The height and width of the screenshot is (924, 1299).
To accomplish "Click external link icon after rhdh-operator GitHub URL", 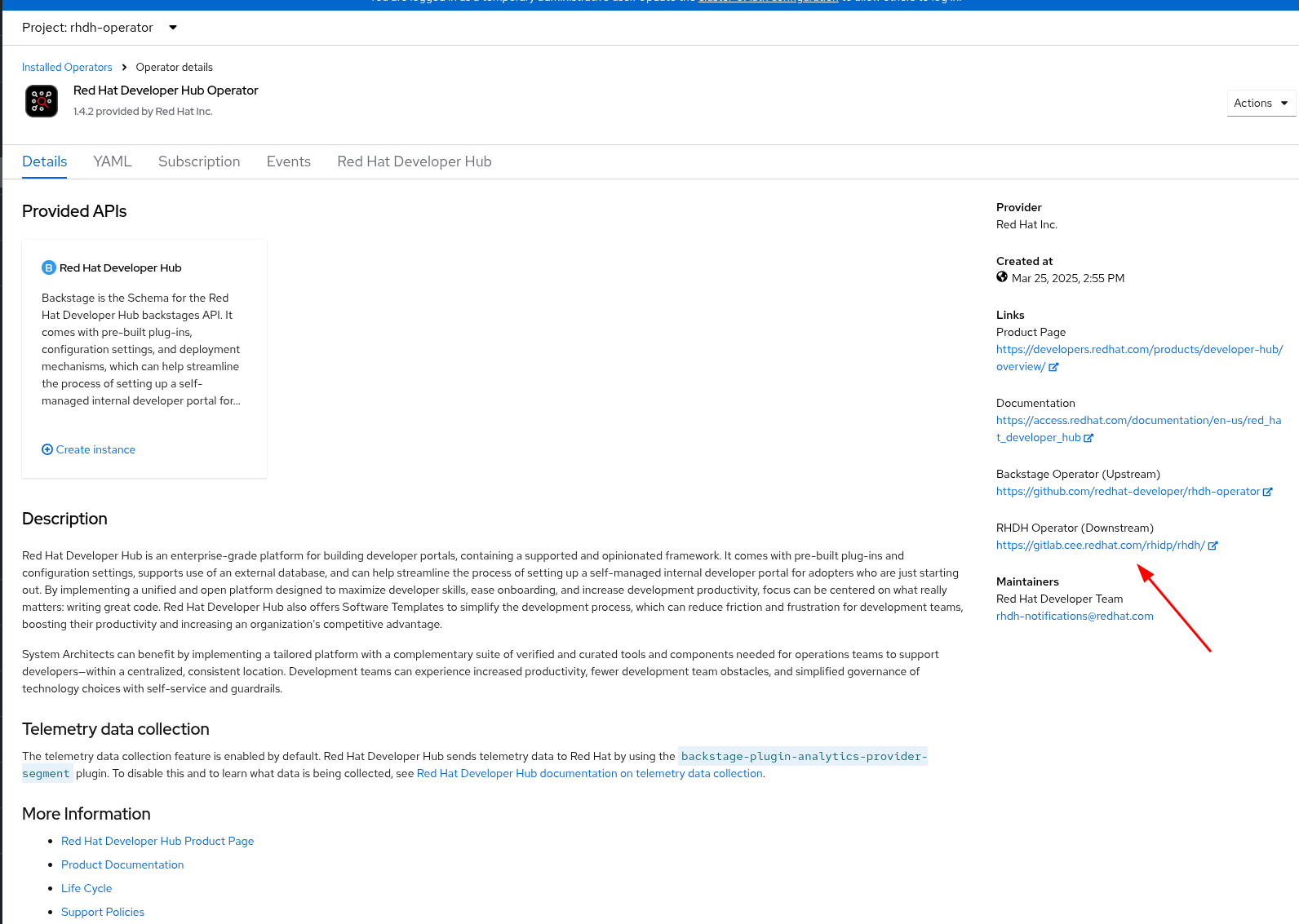I will [1268, 492].
